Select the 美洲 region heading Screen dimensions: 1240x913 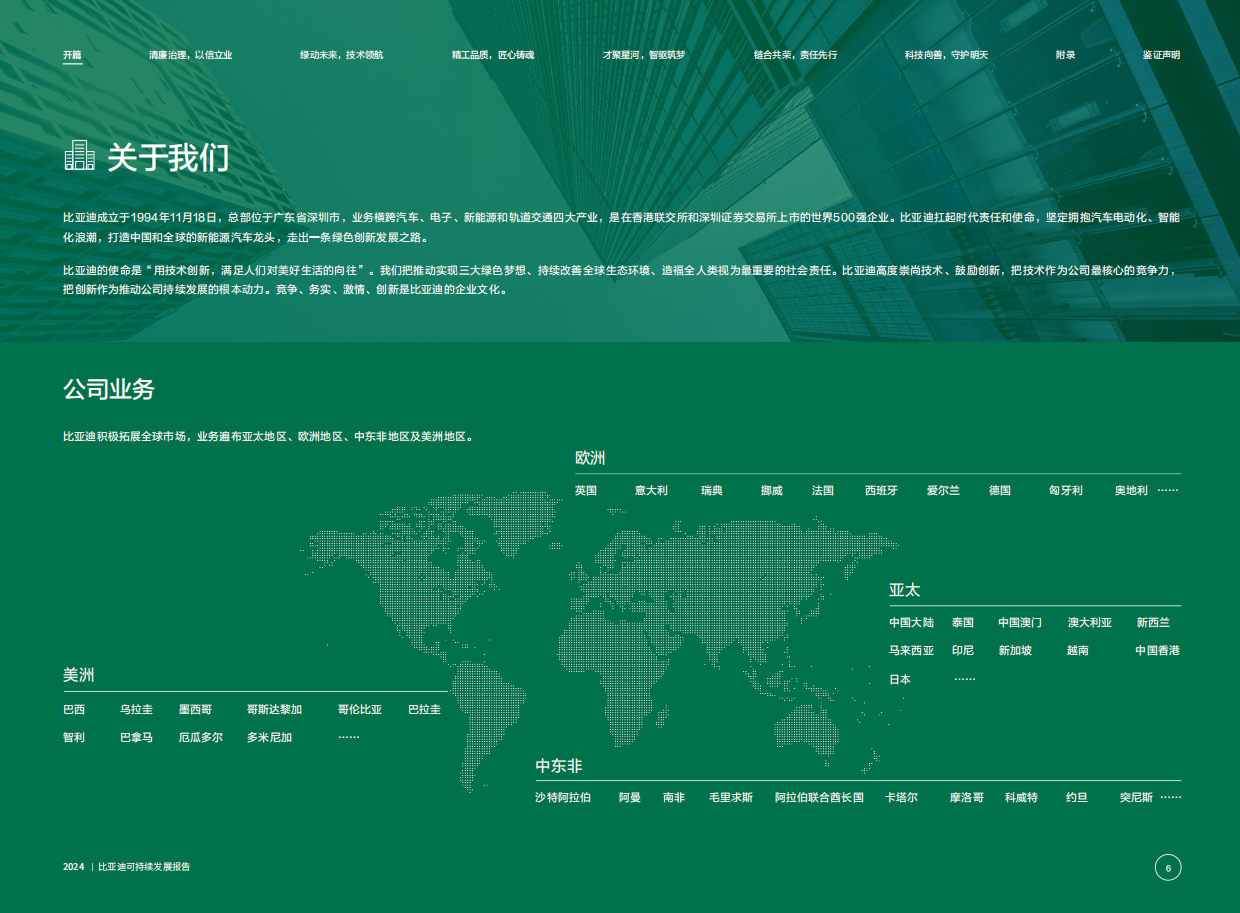[79, 675]
